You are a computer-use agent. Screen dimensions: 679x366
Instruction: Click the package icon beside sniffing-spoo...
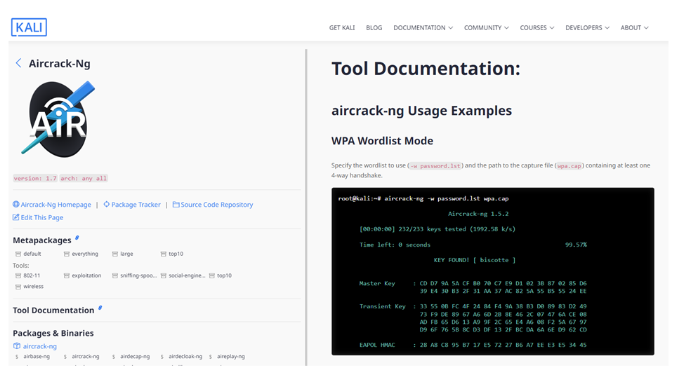[115, 275]
